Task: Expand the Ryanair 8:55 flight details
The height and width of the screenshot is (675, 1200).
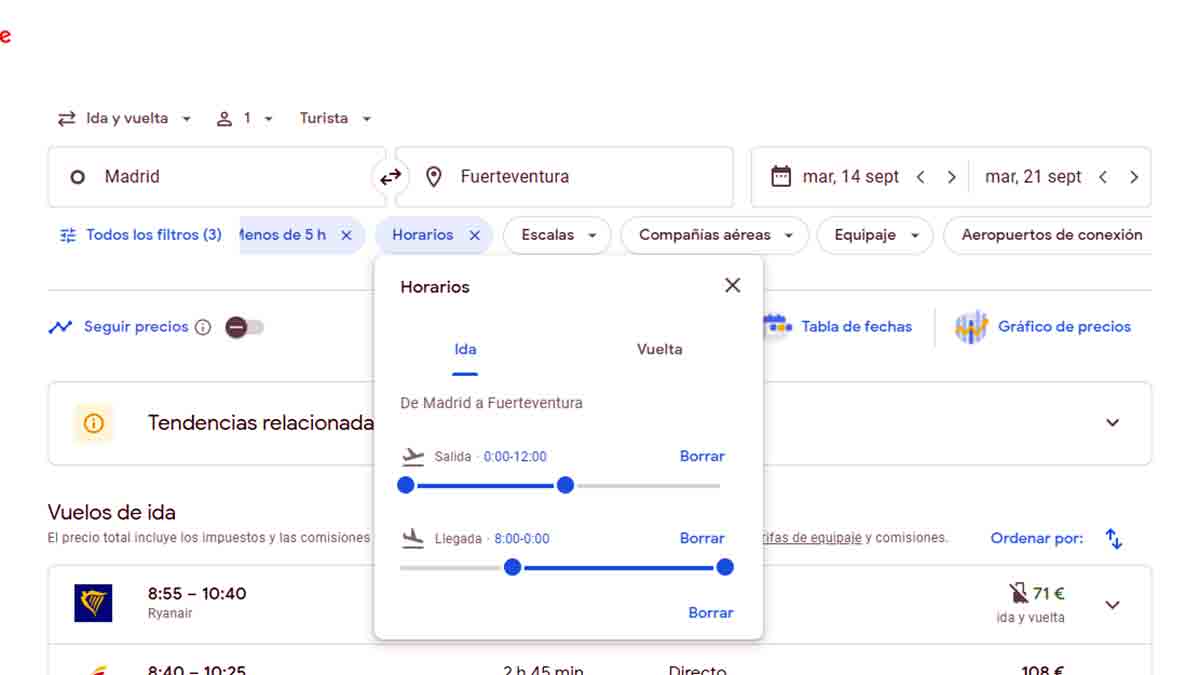Action: (x=1112, y=604)
